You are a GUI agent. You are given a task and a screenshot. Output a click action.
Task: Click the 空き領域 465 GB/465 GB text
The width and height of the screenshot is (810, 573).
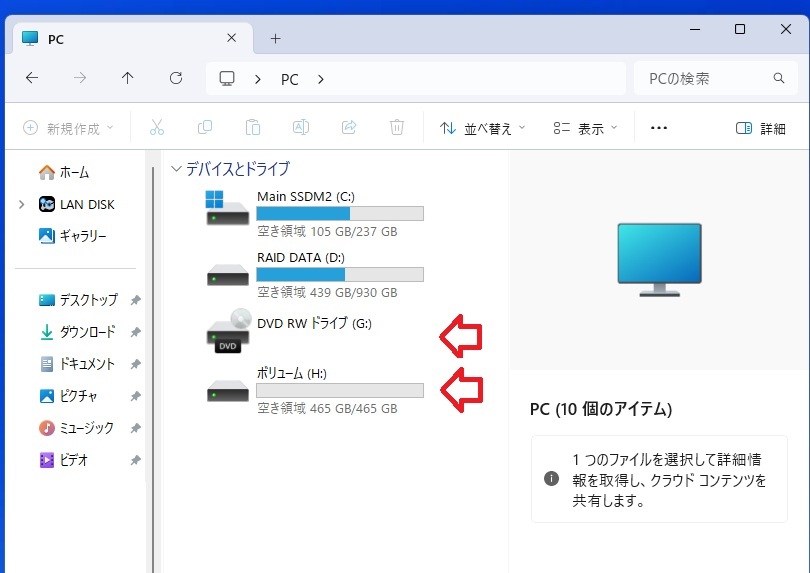328,408
